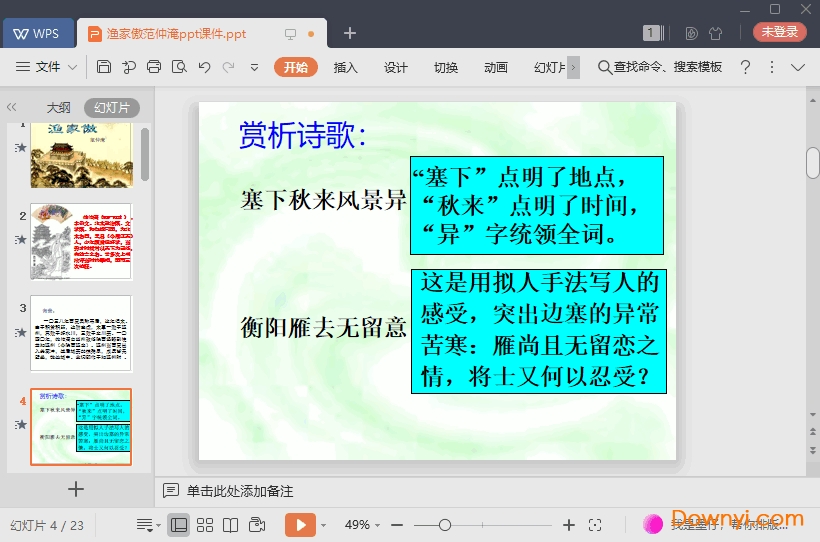Fit the slide to window icon
The image size is (820, 542).
[x=595, y=525]
